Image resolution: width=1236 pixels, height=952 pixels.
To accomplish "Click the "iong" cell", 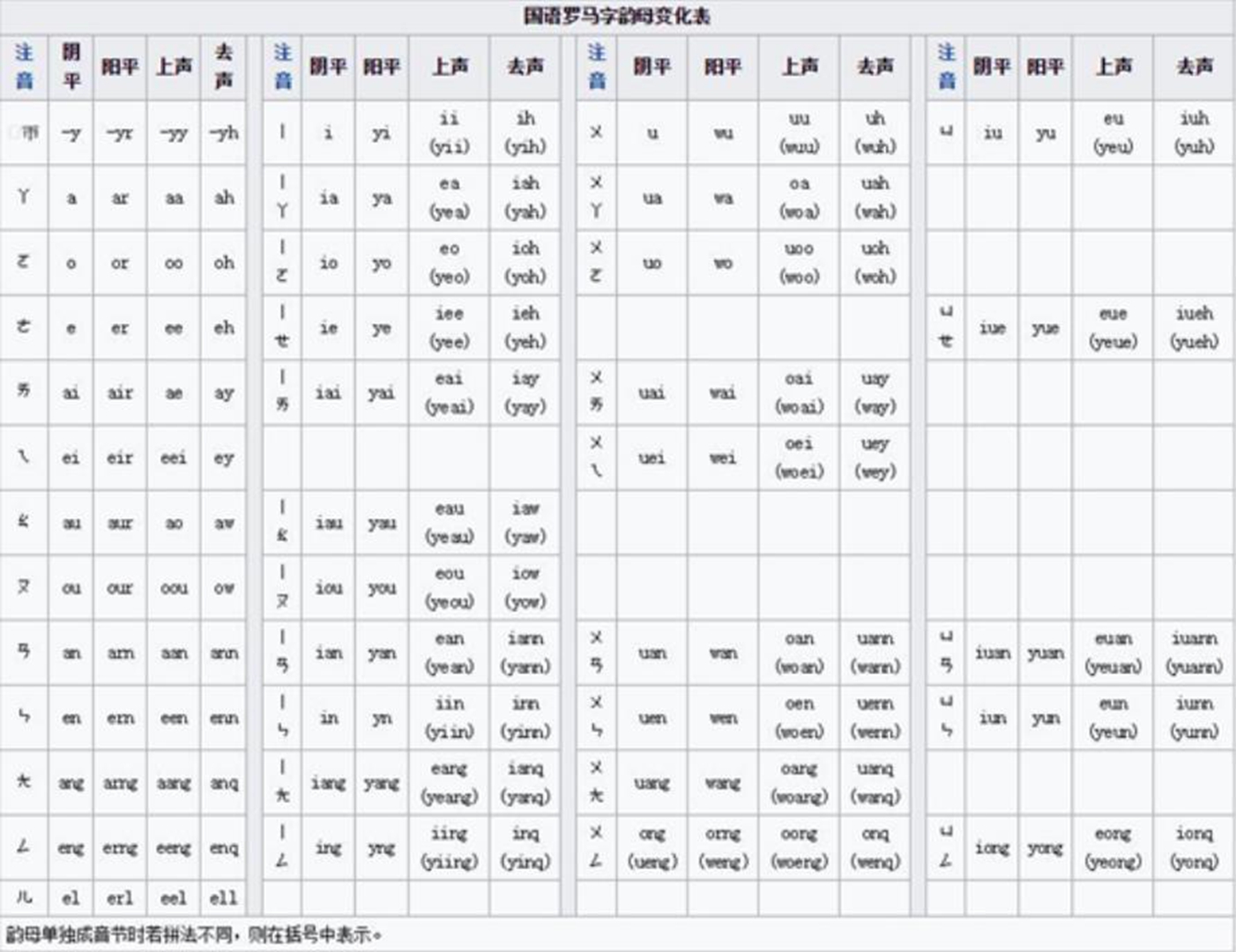I will tap(991, 848).
